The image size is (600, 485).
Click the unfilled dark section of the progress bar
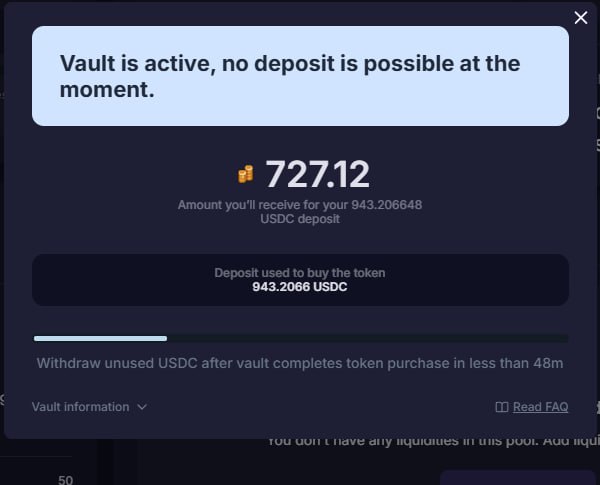pos(367,338)
